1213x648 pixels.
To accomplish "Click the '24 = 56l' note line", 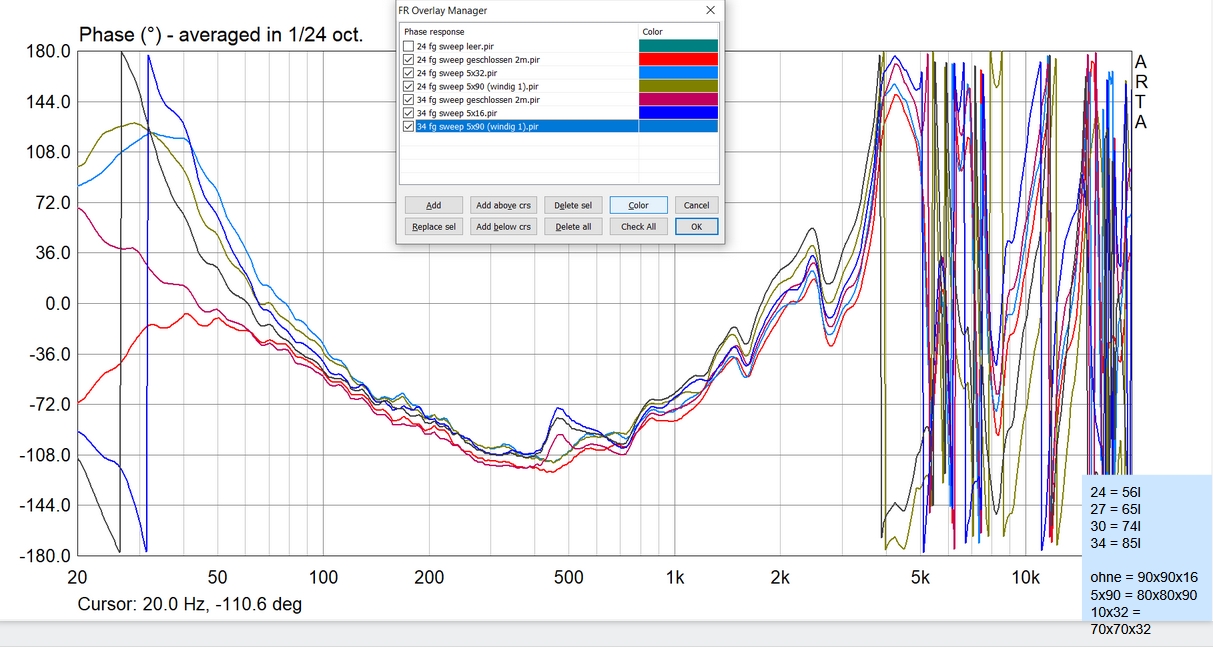I will [1115, 492].
